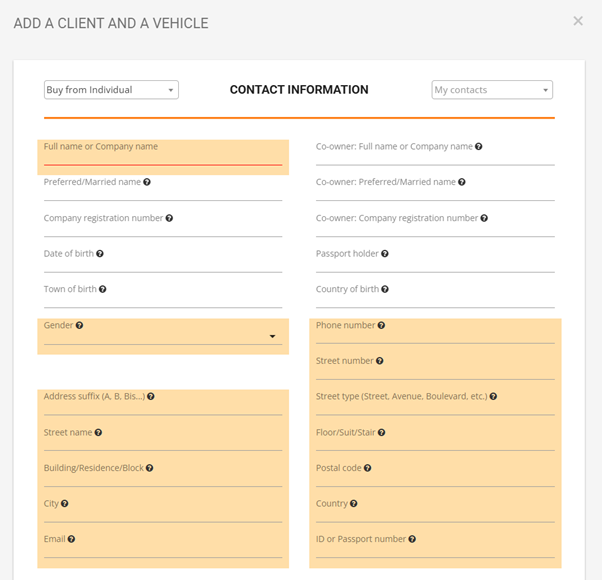Open the Gender selection dropdown

point(163,337)
